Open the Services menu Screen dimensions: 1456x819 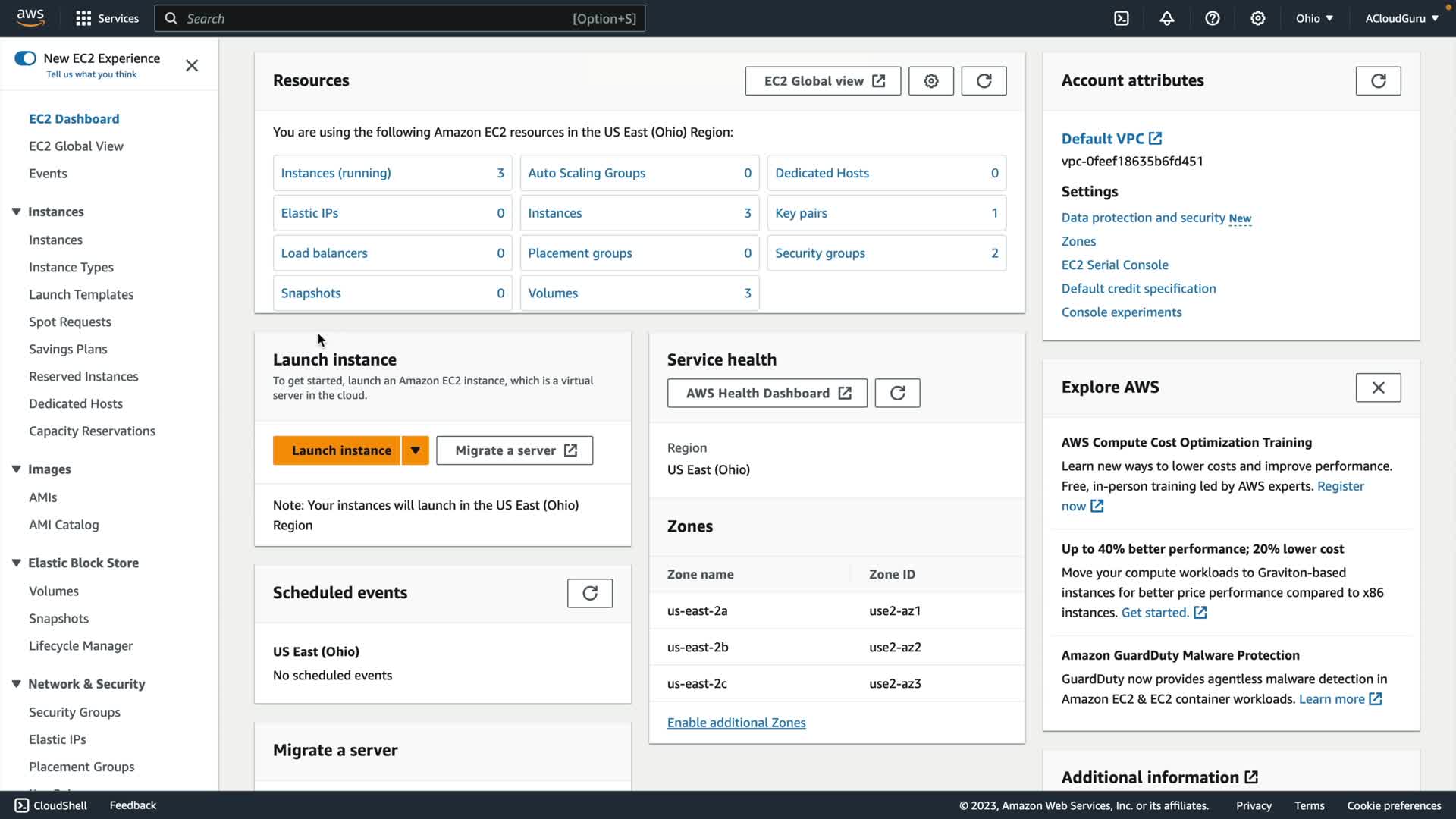(x=107, y=18)
